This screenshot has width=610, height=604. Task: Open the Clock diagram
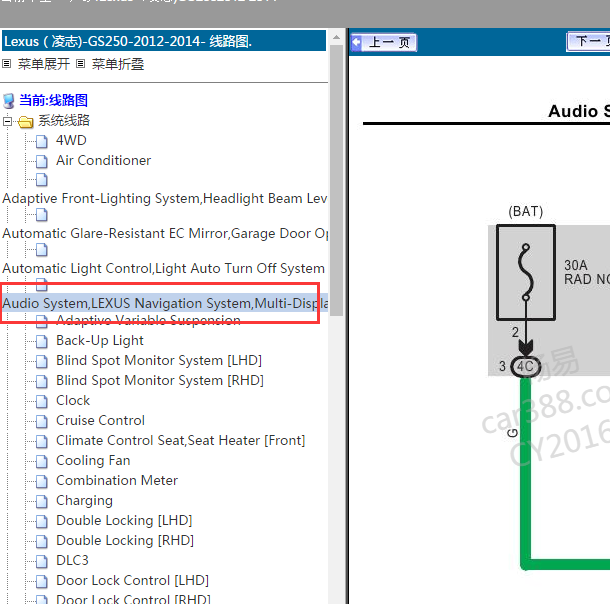pyautogui.click(x=73, y=400)
